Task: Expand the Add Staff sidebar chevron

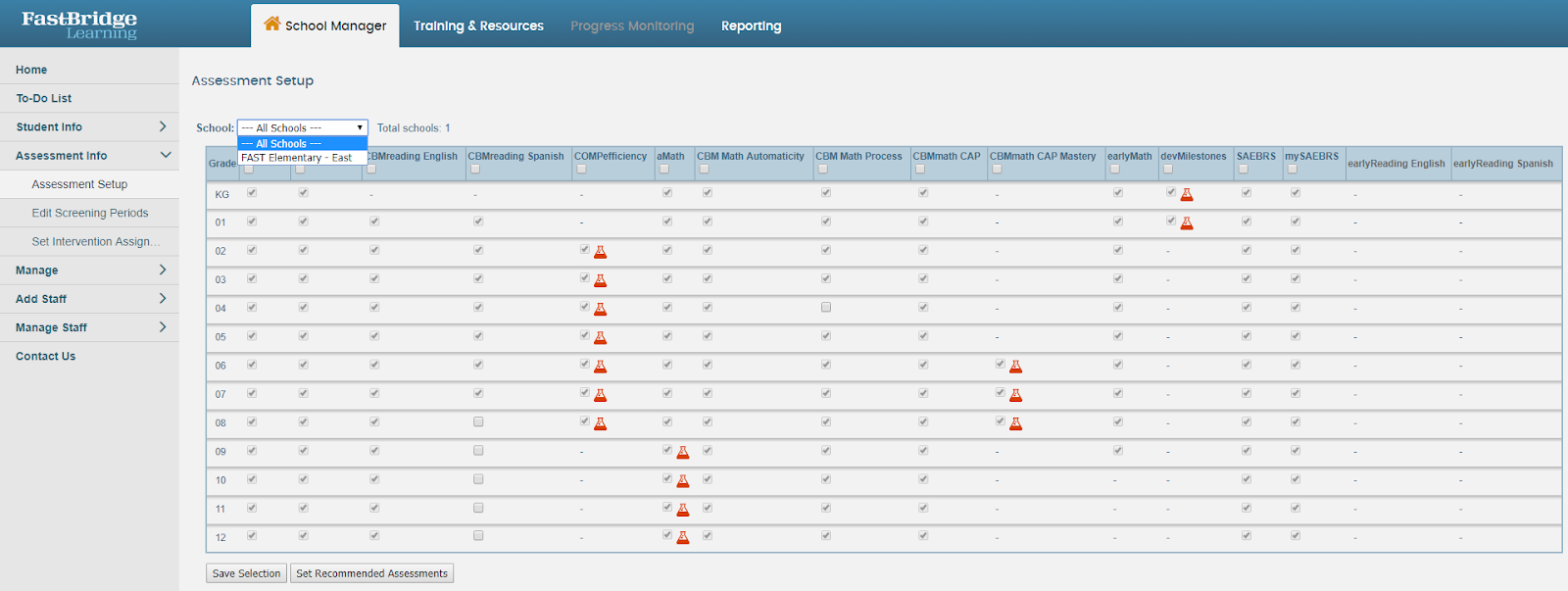Action: tap(163, 298)
